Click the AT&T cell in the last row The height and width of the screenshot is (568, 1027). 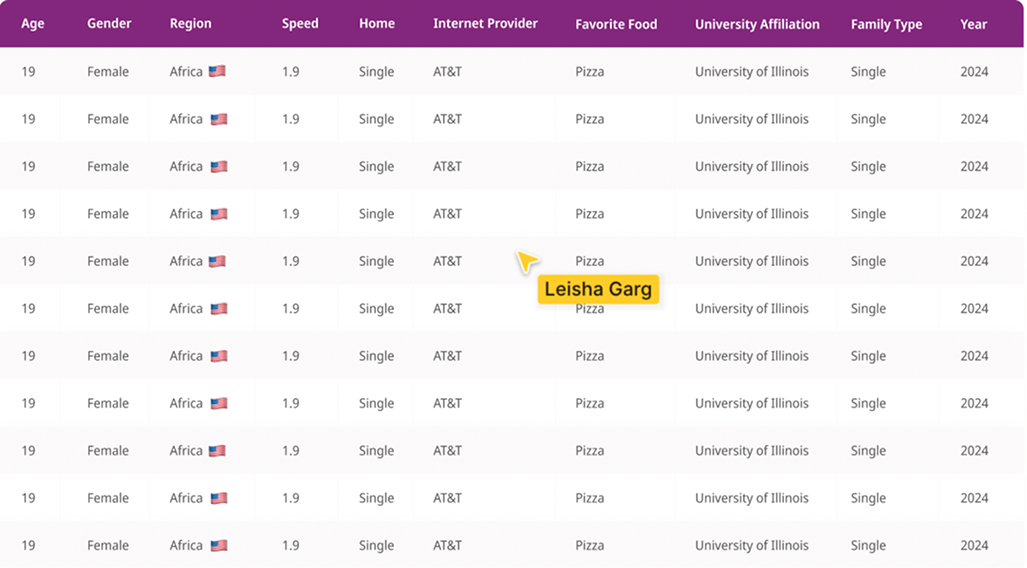(447, 545)
